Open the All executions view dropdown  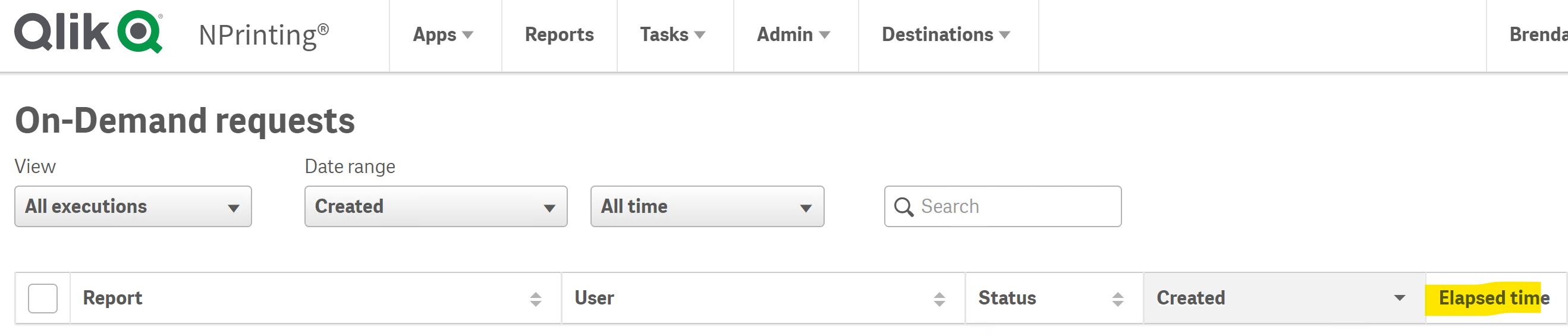133,207
